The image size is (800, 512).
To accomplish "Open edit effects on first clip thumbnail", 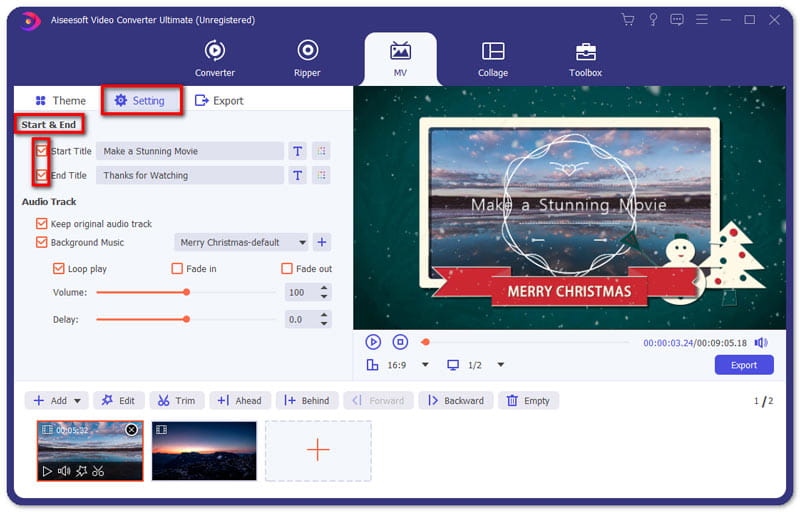I will click(x=82, y=471).
